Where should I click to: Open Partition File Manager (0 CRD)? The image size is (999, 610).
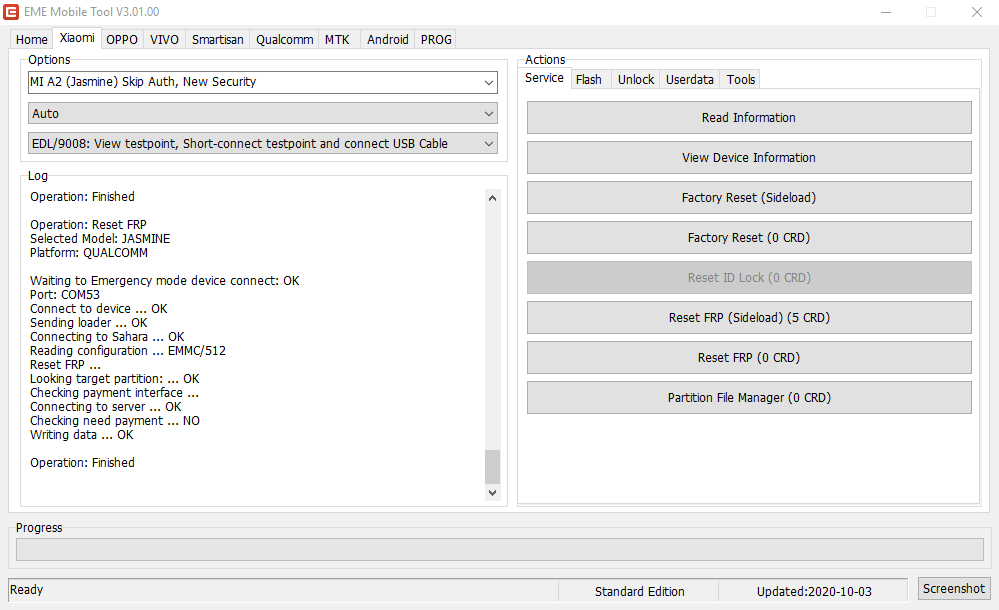[749, 398]
